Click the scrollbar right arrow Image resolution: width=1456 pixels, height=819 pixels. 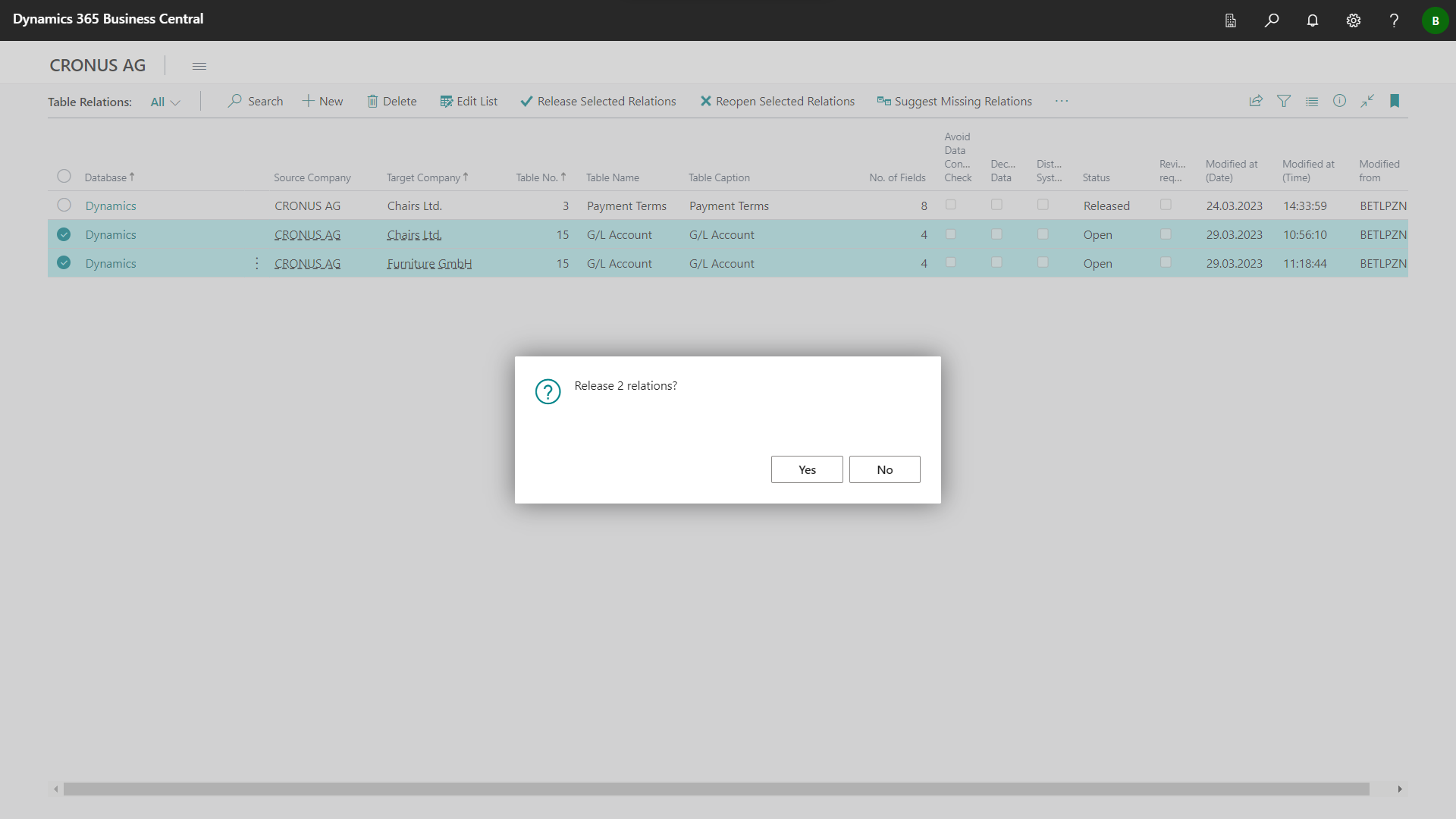click(x=1400, y=789)
